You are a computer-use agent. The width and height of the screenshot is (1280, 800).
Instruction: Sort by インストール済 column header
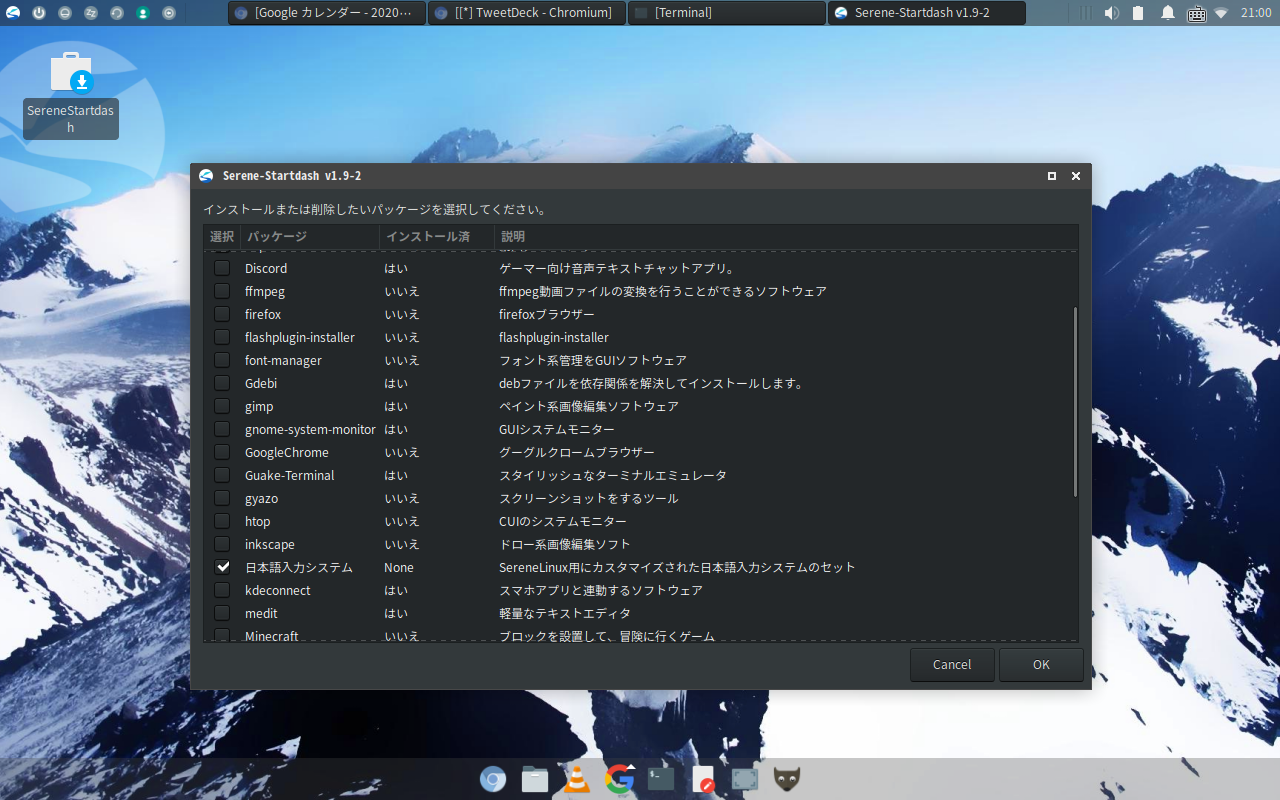coord(437,237)
